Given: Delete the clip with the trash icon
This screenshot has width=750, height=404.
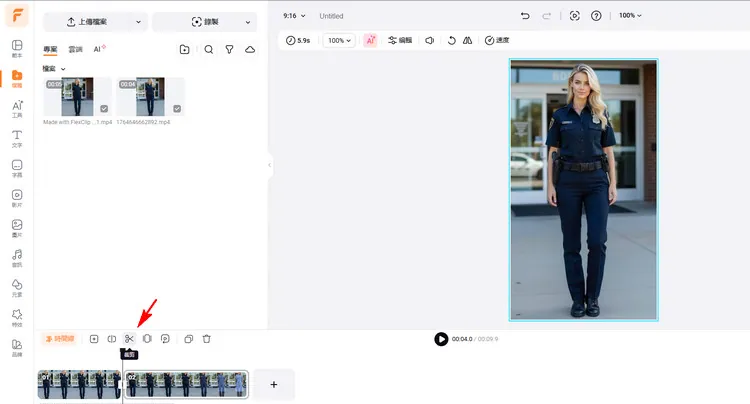Looking at the screenshot, I should click(206, 339).
